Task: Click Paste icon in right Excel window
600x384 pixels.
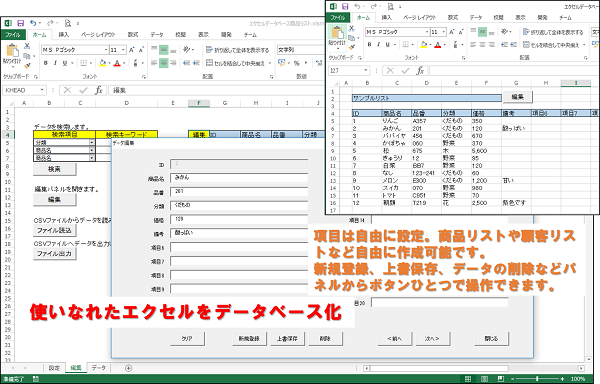Action: 337,33
